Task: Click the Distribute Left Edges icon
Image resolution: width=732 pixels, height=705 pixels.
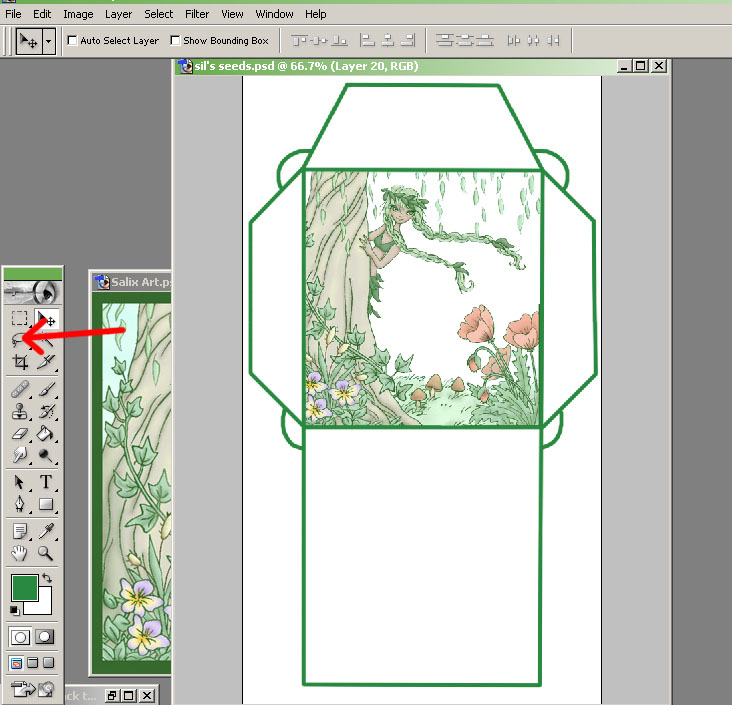Action: pyautogui.click(x=513, y=41)
